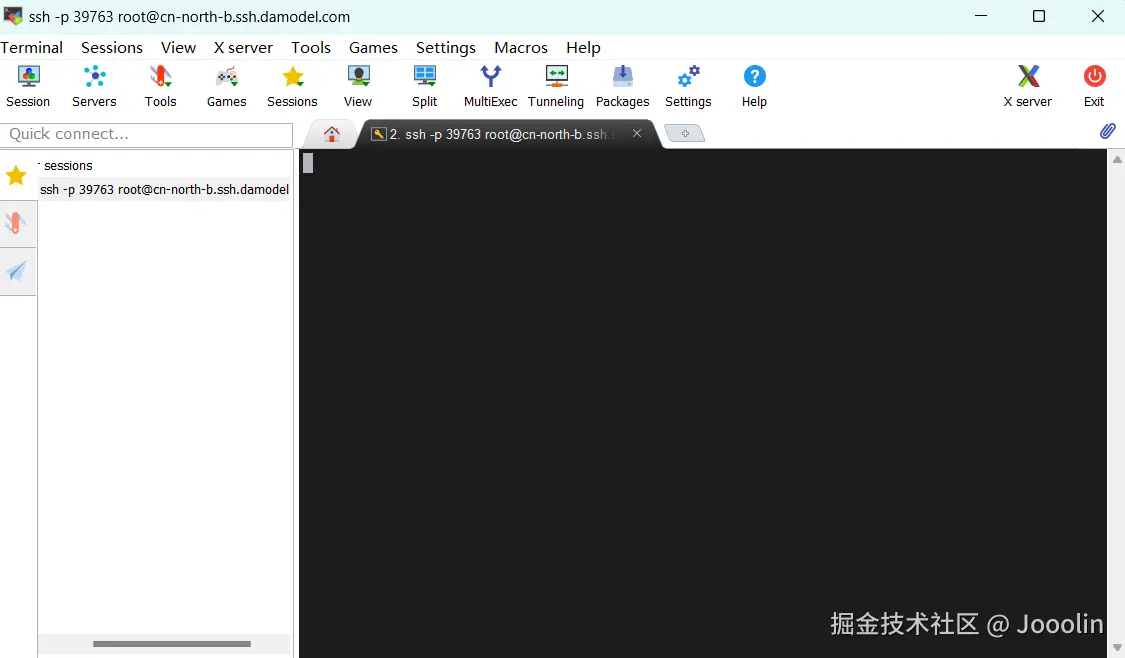
Task: Open Help from the toolbar
Action: (754, 85)
